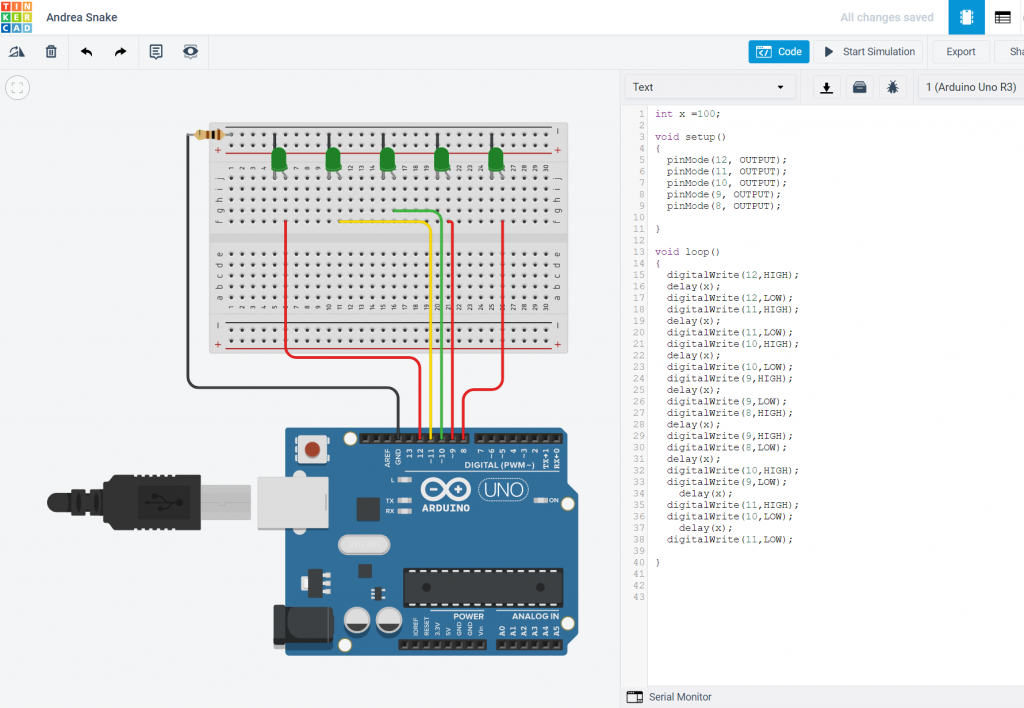Switch to circuit view icon
Screen dimensions: 1024x708
click(966, 17)
